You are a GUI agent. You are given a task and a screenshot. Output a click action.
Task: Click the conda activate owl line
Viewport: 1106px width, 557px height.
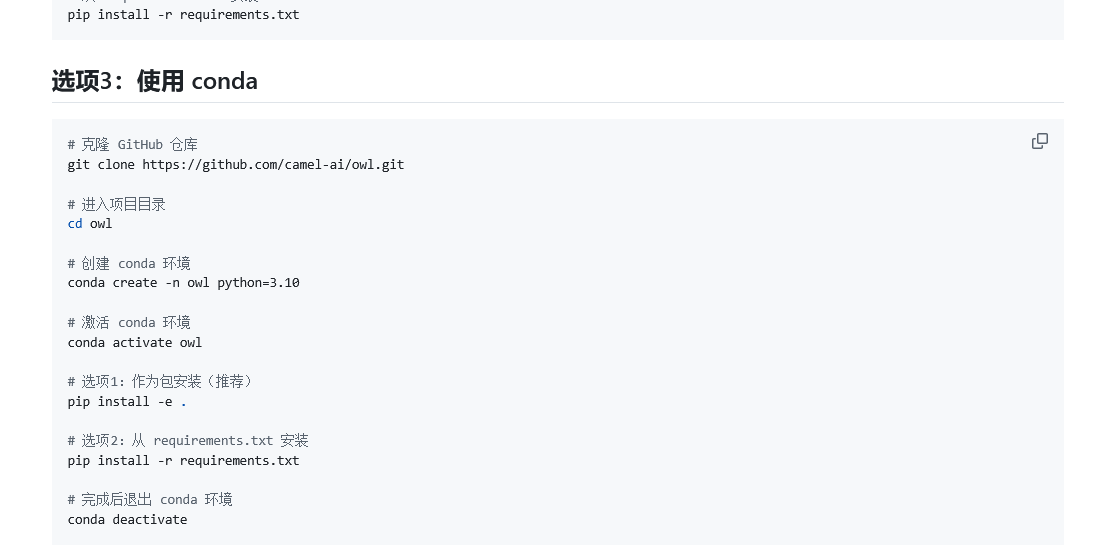point(135,342)
